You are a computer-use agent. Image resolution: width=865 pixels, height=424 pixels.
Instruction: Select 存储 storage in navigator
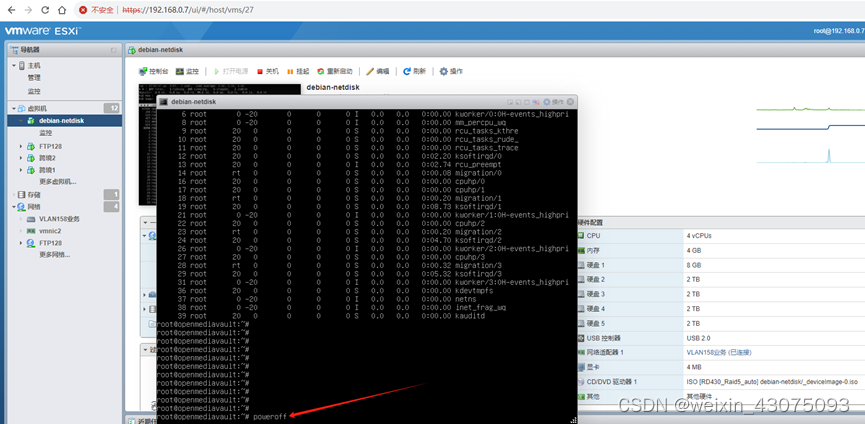coord(33,195)
